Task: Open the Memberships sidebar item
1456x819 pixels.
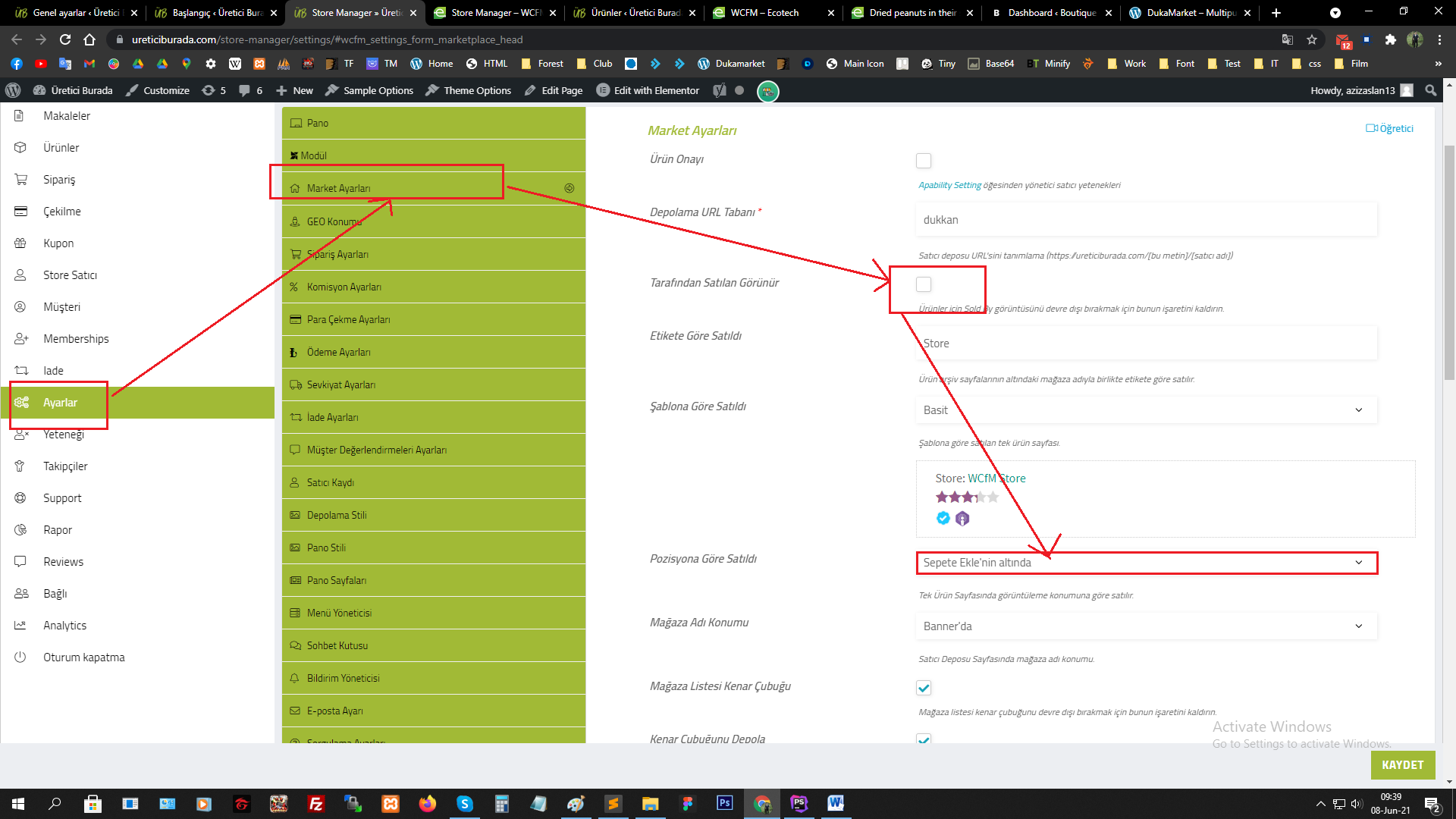Action: tap(76, 339)
